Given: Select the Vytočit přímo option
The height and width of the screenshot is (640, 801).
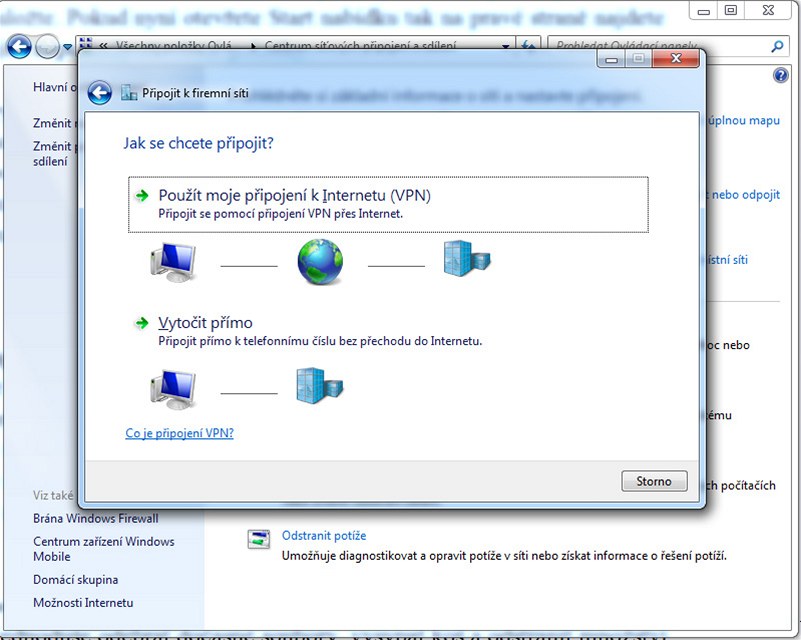Looking at the screenshot, I should (x=205, y=323).
